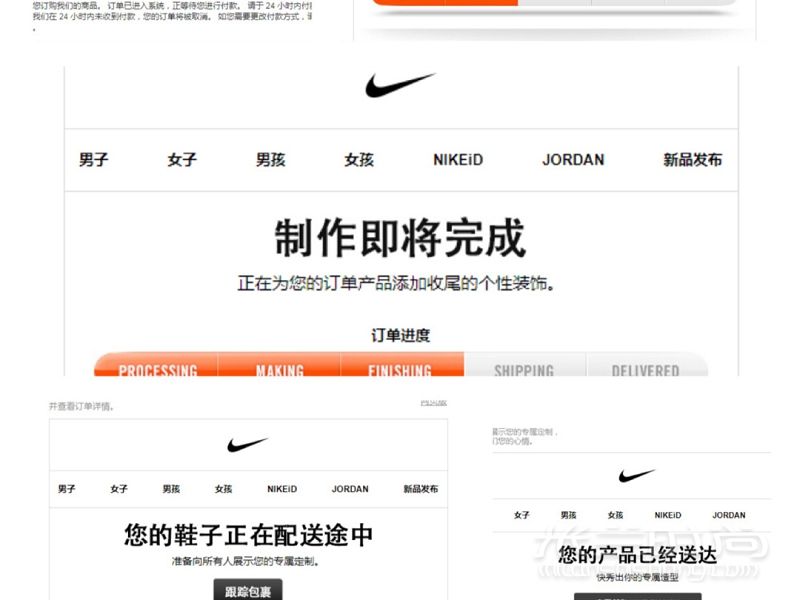The height and width of the screenshot is (600, 800).
Task: Click the 订单进度 label
Action: tap(401, 335)
